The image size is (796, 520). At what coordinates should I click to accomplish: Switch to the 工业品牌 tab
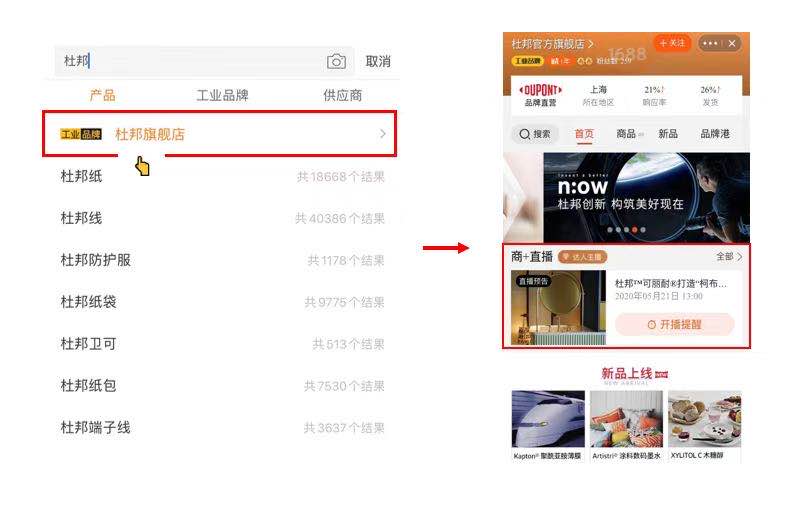(x=222, y=95)
